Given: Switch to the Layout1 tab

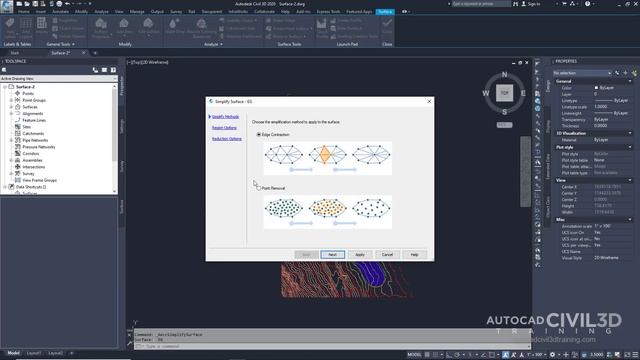Looking at the screenshot, I should click(x=33, y=353).
